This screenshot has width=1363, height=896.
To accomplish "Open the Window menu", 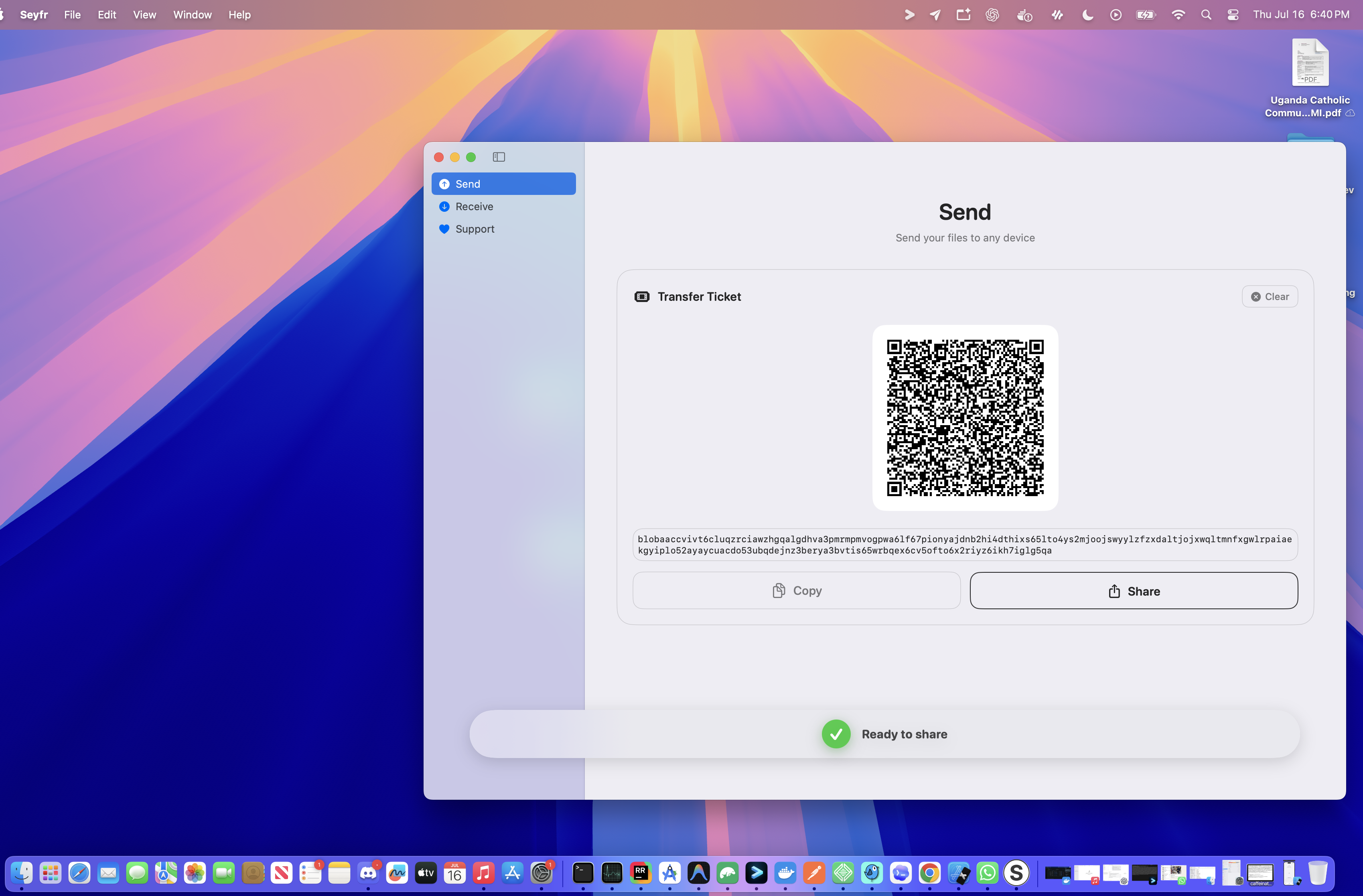I will [193, 14].
